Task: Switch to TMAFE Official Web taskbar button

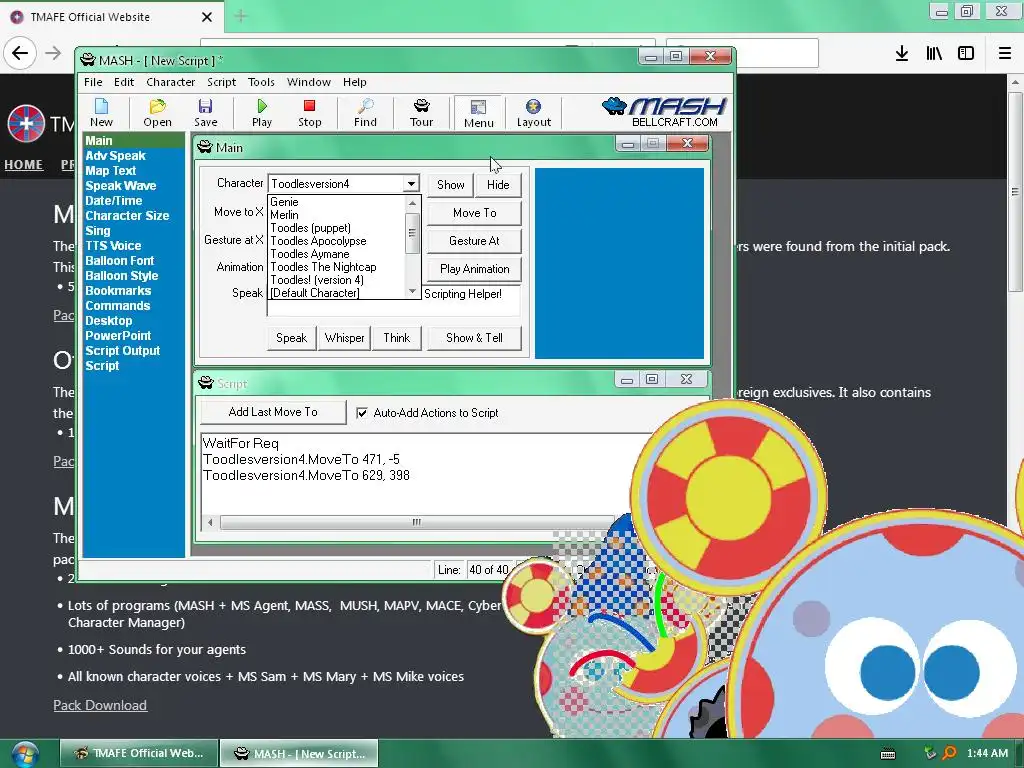Action: (138, 753)
